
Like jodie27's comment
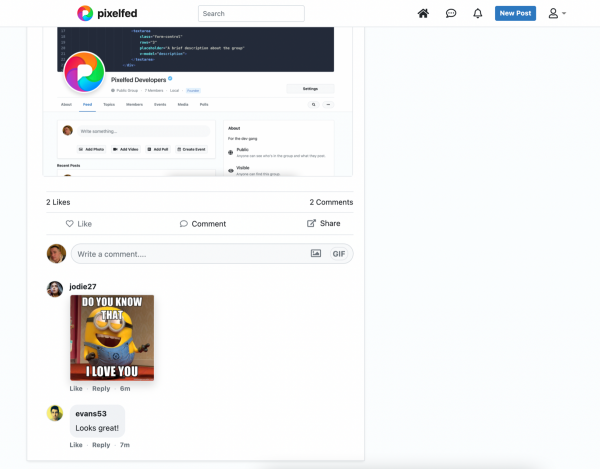(76, 388)
